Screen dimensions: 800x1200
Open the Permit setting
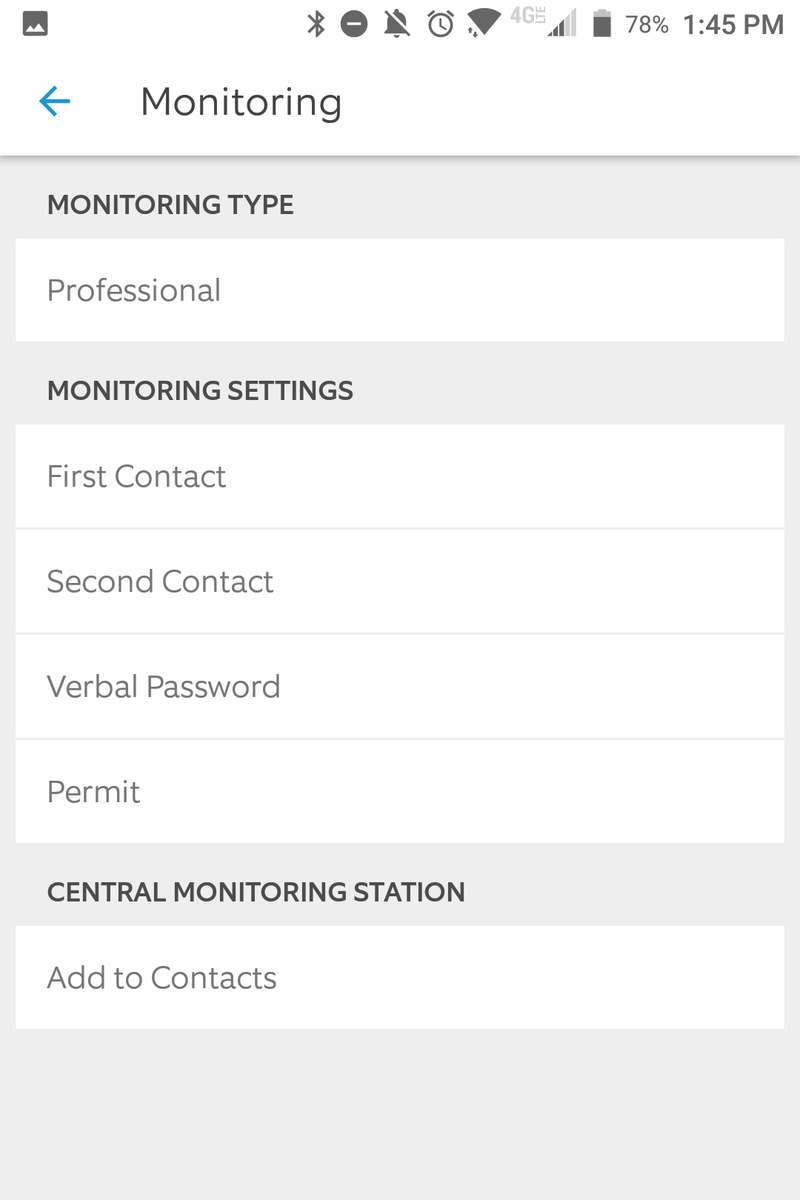click(400, 791)
